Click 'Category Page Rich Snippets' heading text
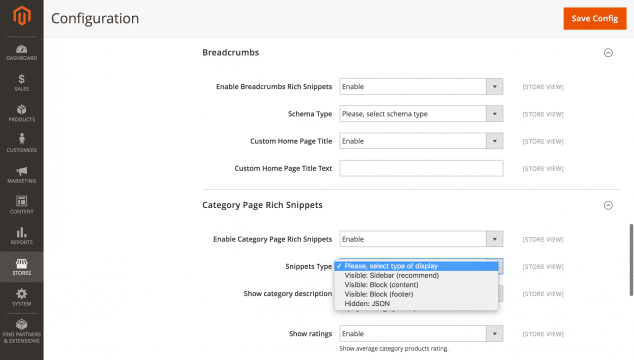Screen dimensions: 634x360 pyautogui.click(x=262, y=205)
